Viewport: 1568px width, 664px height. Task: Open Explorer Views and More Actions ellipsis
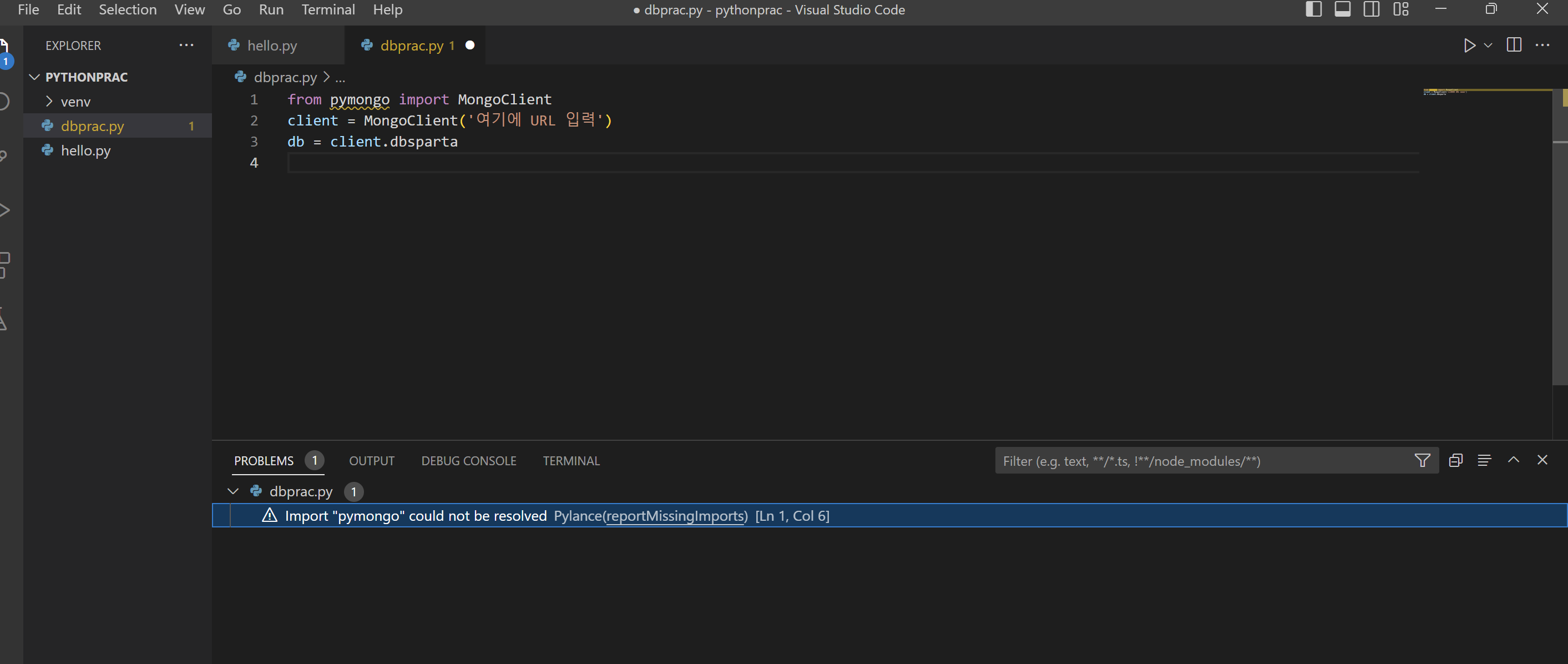tap(186, 45)
